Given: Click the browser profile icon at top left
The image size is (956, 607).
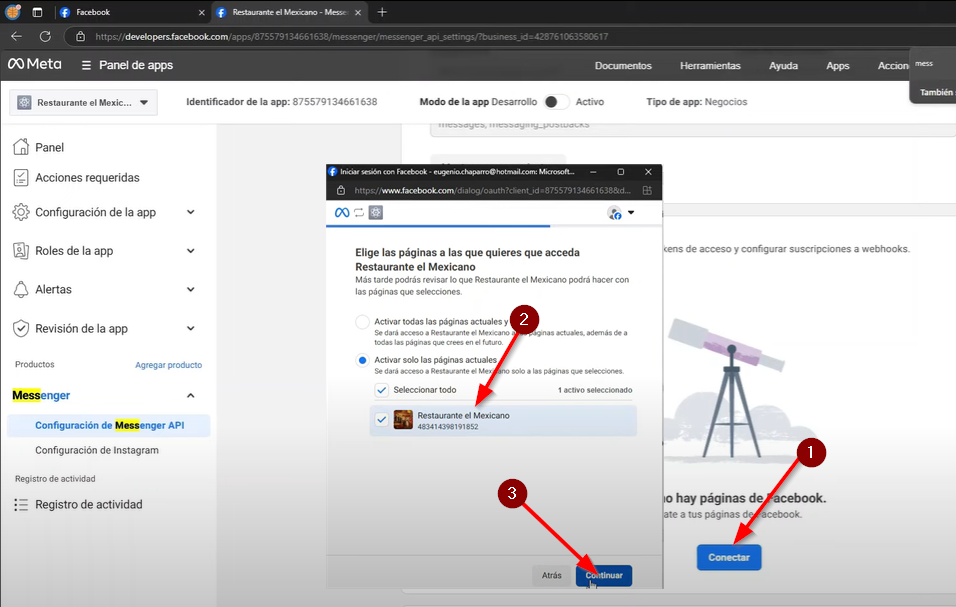Looking at the screenshot, I should [13, 12].
